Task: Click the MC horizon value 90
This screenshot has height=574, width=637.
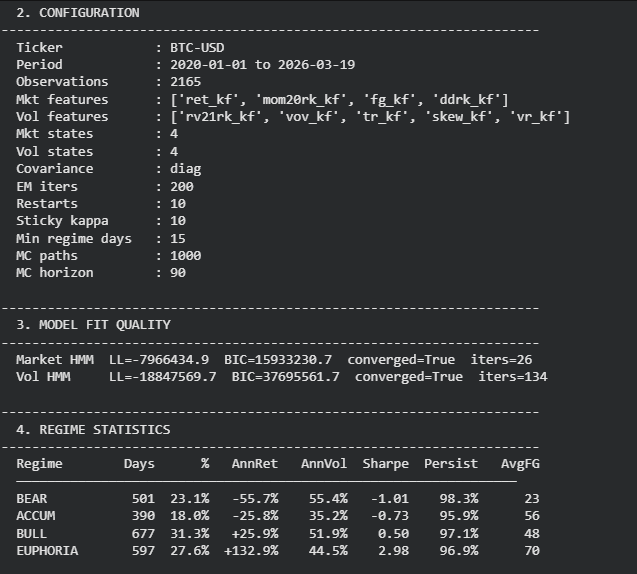Action: [178, 273]
